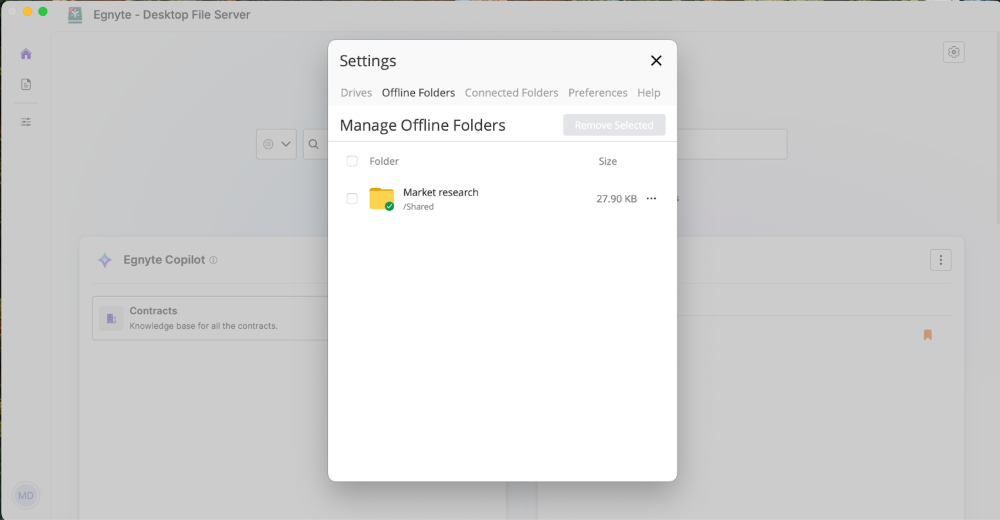Open the sliders filter icon in sidebar

click(26, 121)
